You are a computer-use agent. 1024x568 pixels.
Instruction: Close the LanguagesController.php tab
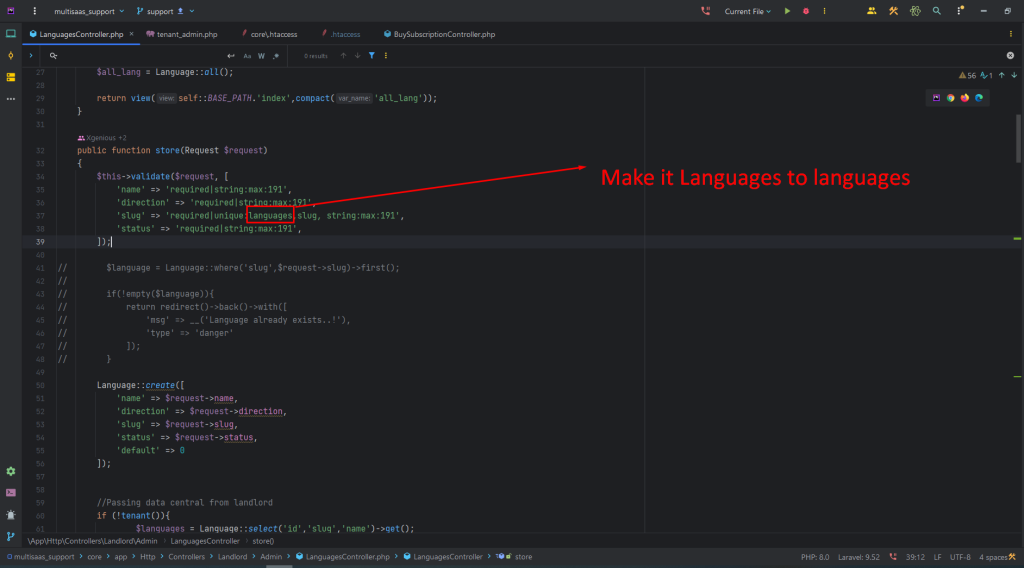[131, 34]
